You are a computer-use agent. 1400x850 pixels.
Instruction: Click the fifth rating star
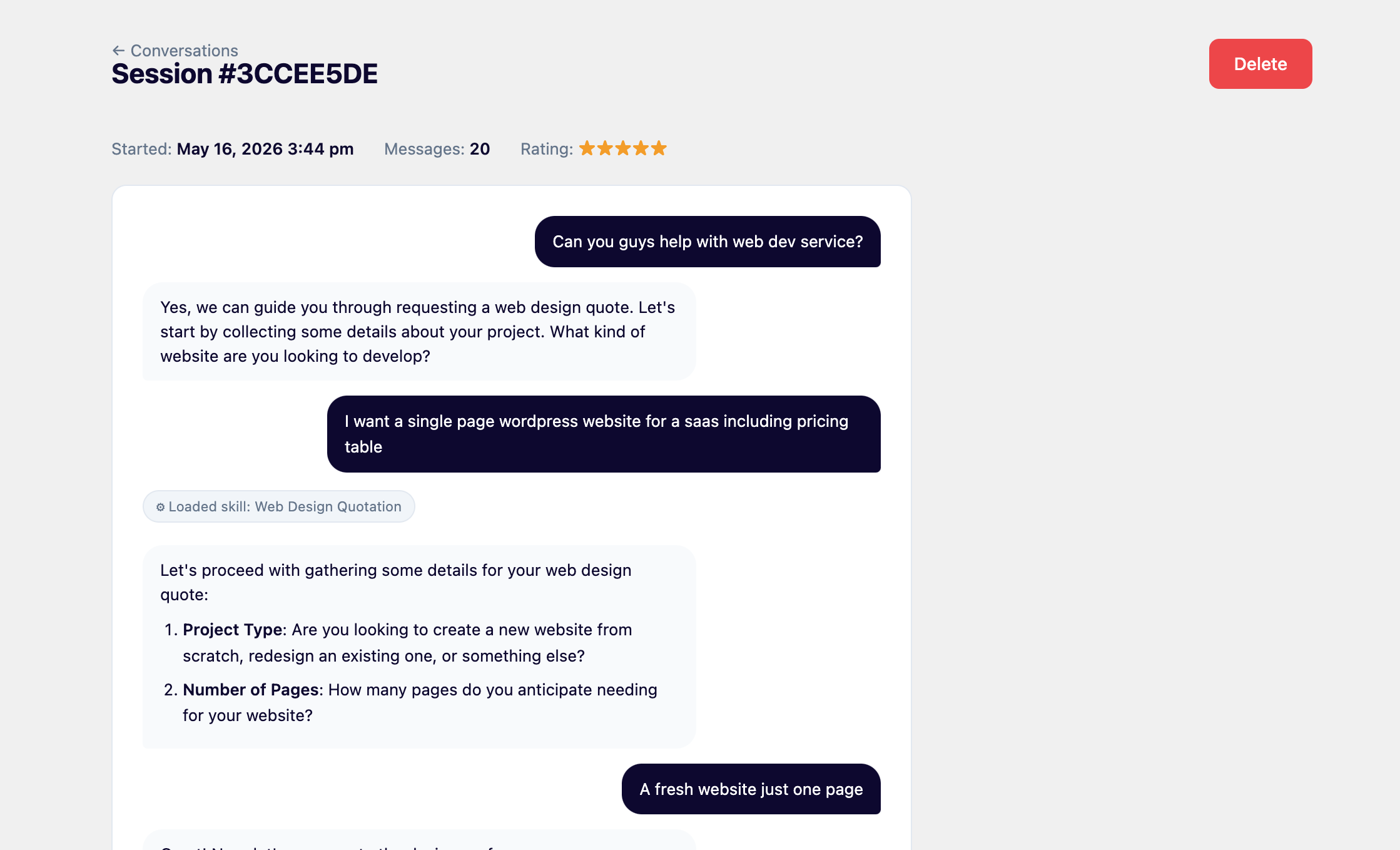[x=659, y=148]
